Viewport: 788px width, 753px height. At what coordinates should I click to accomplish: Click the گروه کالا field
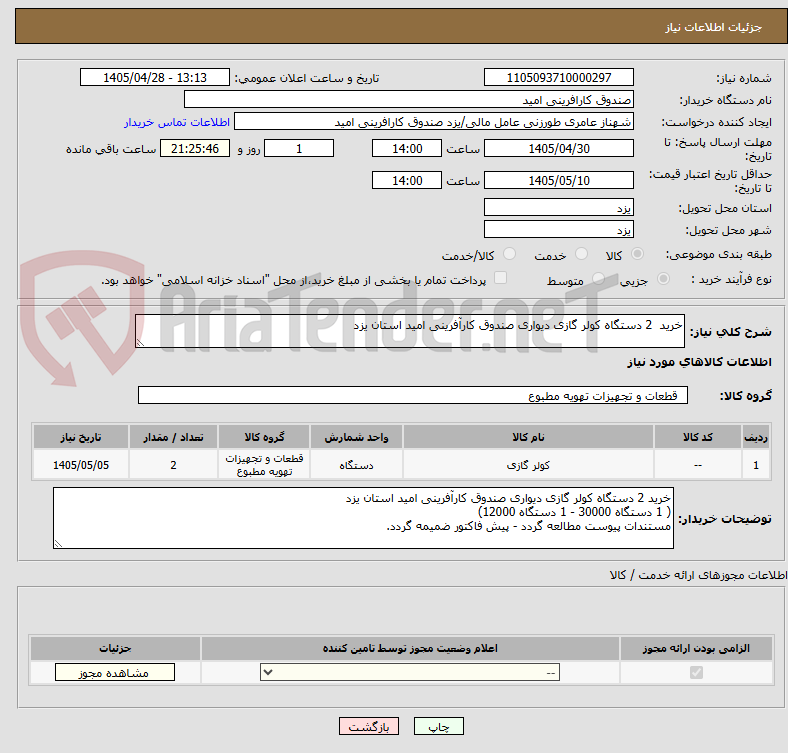[413, 395]
